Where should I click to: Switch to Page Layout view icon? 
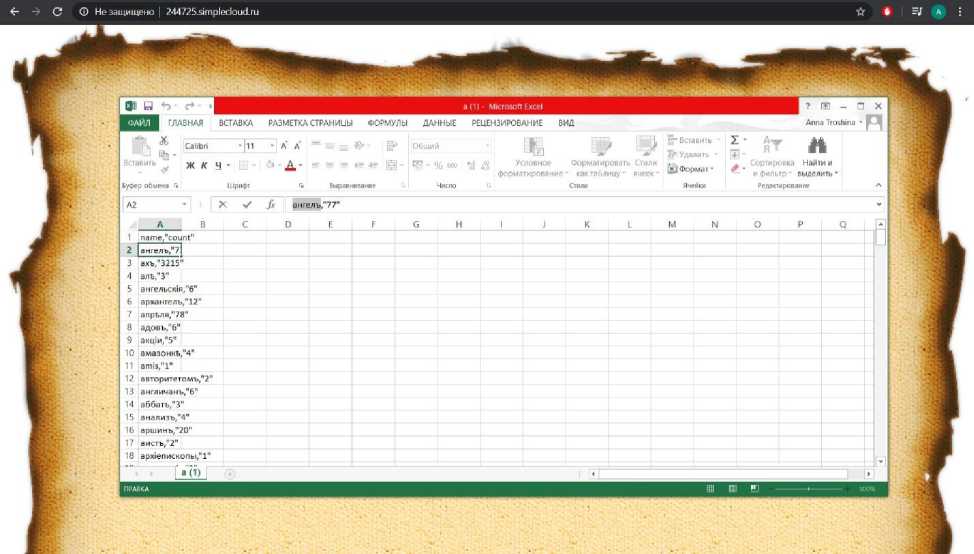[x=732, y=489]
